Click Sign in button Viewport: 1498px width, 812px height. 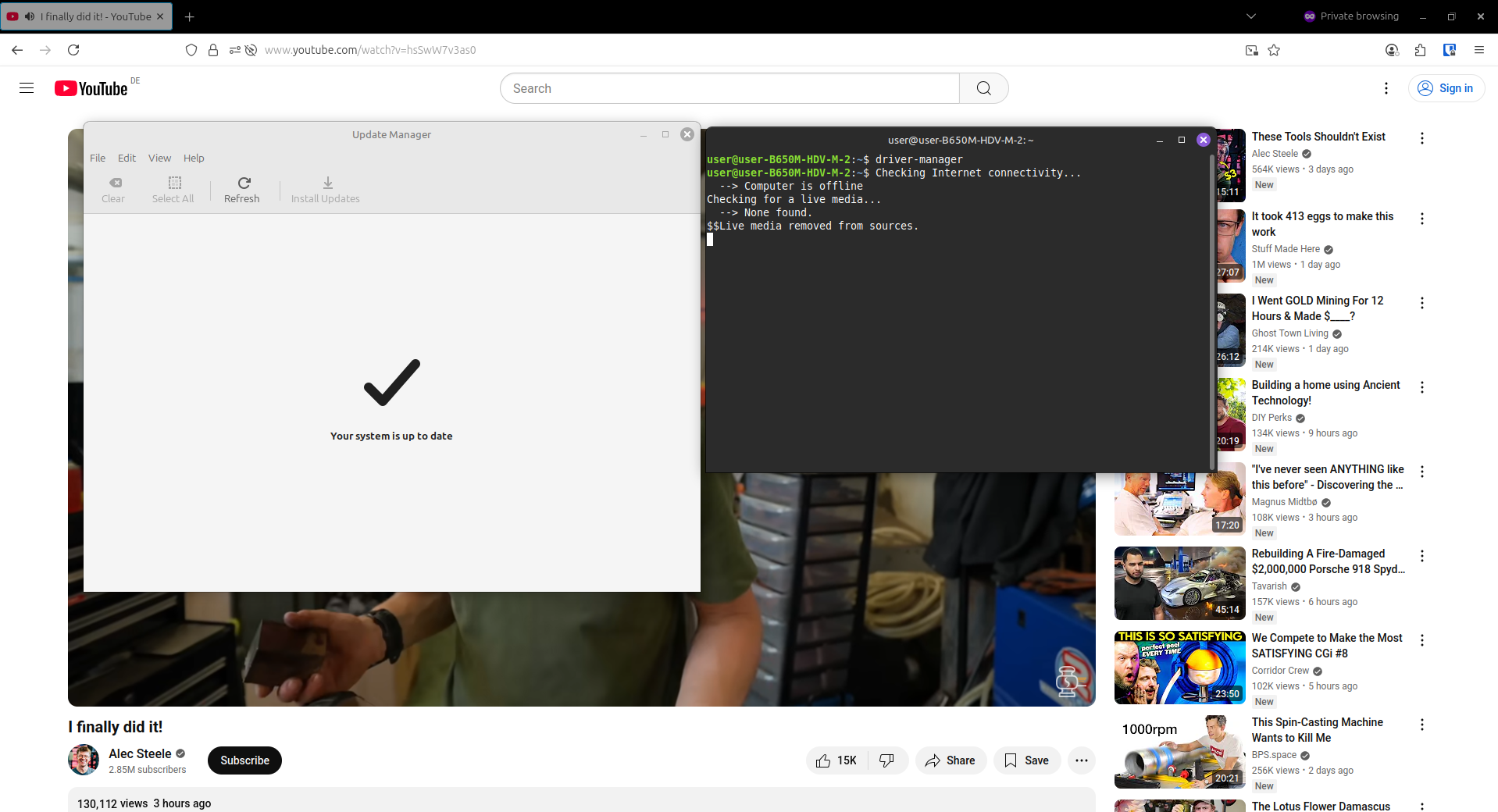click(1446, 88)
